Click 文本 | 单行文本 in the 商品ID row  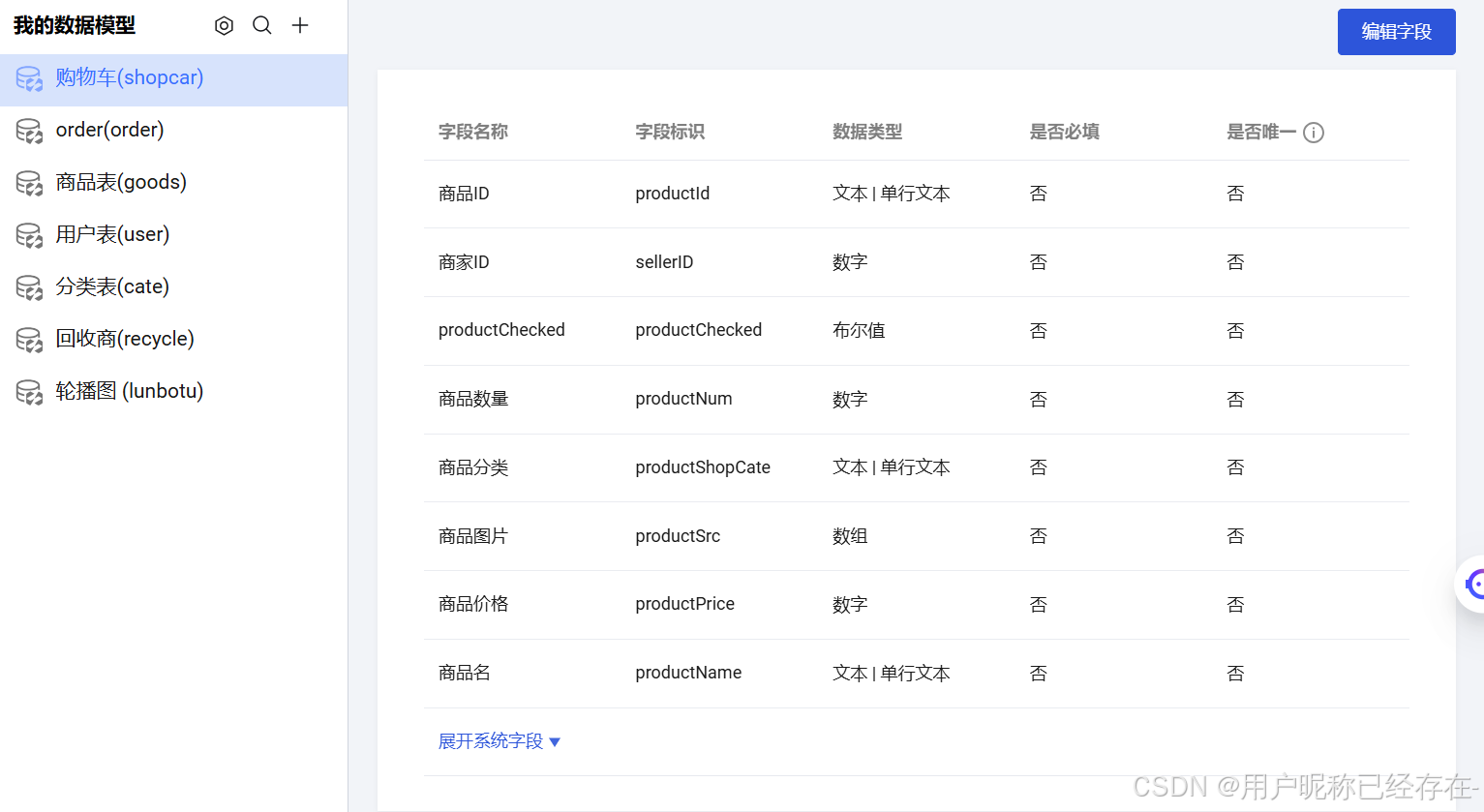(892, 194)
